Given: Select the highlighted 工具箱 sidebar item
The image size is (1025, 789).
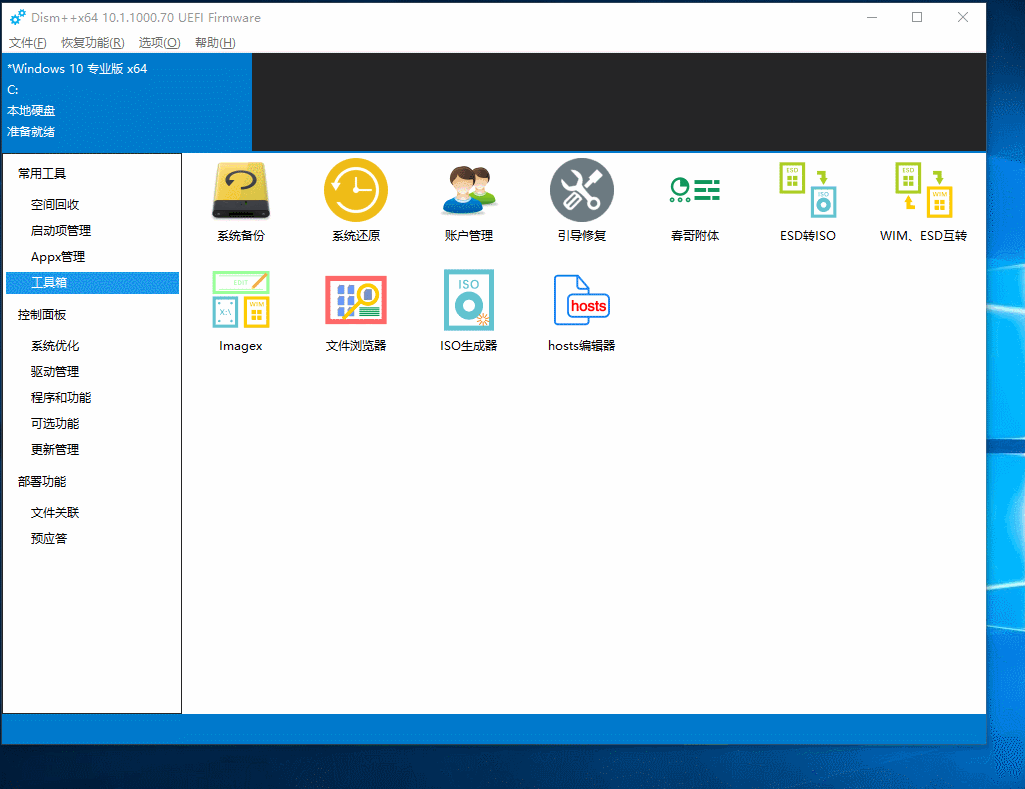Looking at the screenshot, I should tap(92, 282).
